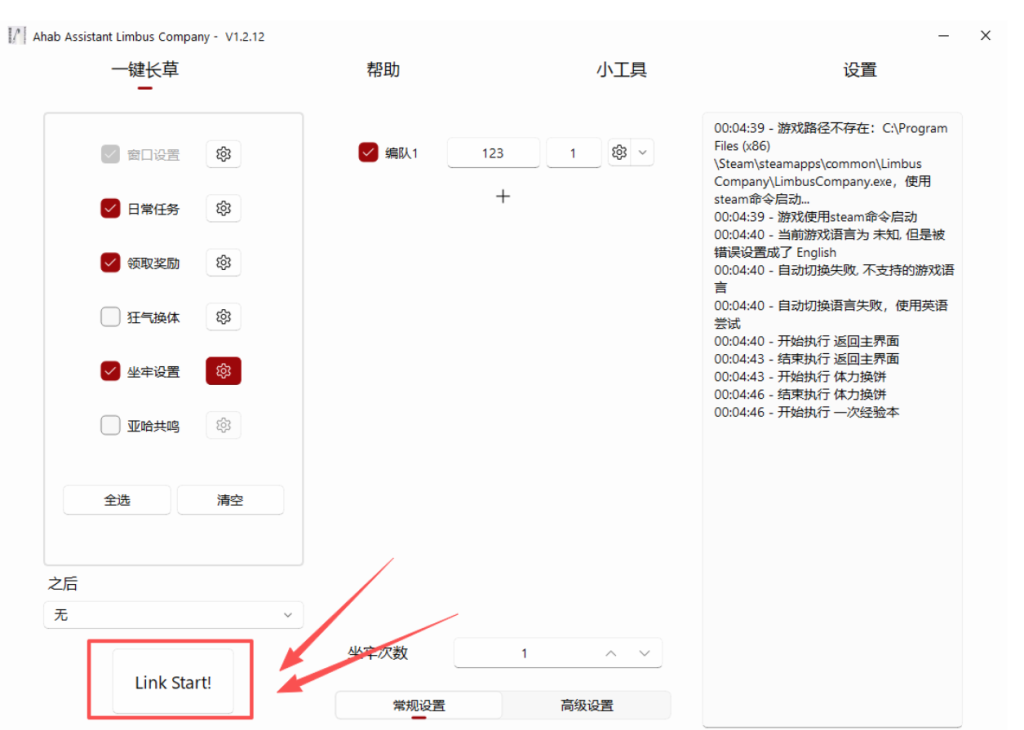Image resolution: width=1024 pixels, height=730 pixels.
Task: Open settings gear for 领取奖励
Action: (x=223, y=262)
